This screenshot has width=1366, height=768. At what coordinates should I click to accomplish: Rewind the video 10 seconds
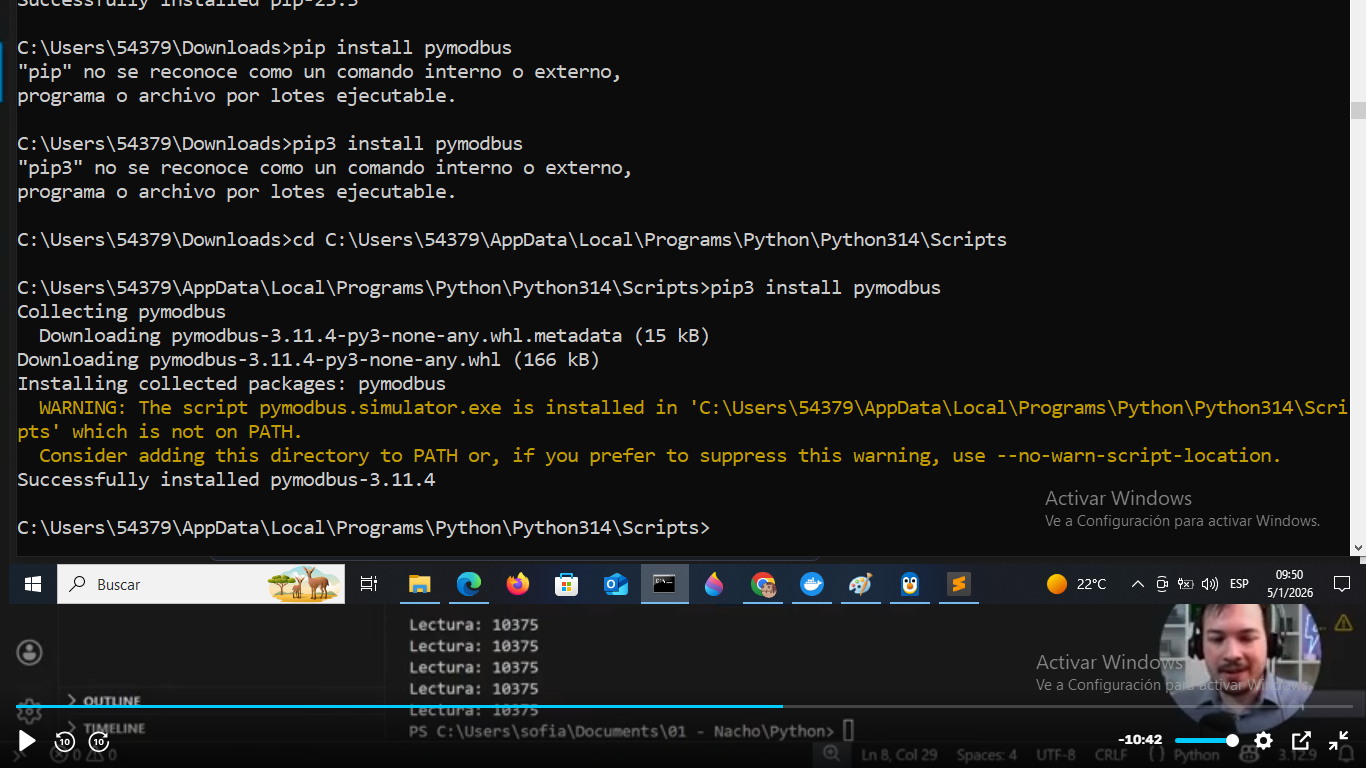coord(65,741)
